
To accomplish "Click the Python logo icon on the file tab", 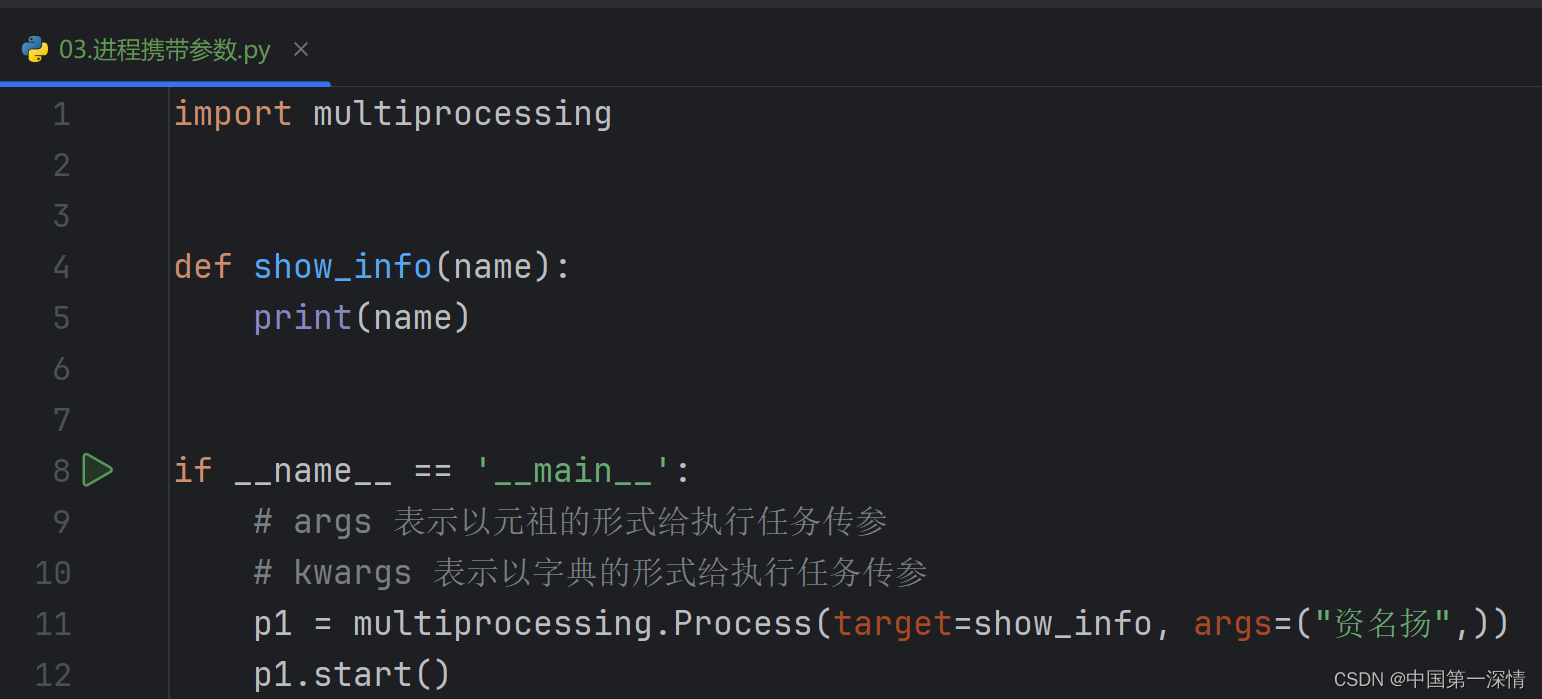I will pyautogui.click(x=35, y=48).
